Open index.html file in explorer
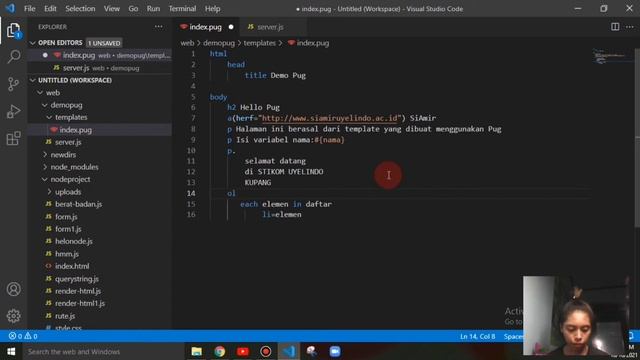 tap(100, 266)
